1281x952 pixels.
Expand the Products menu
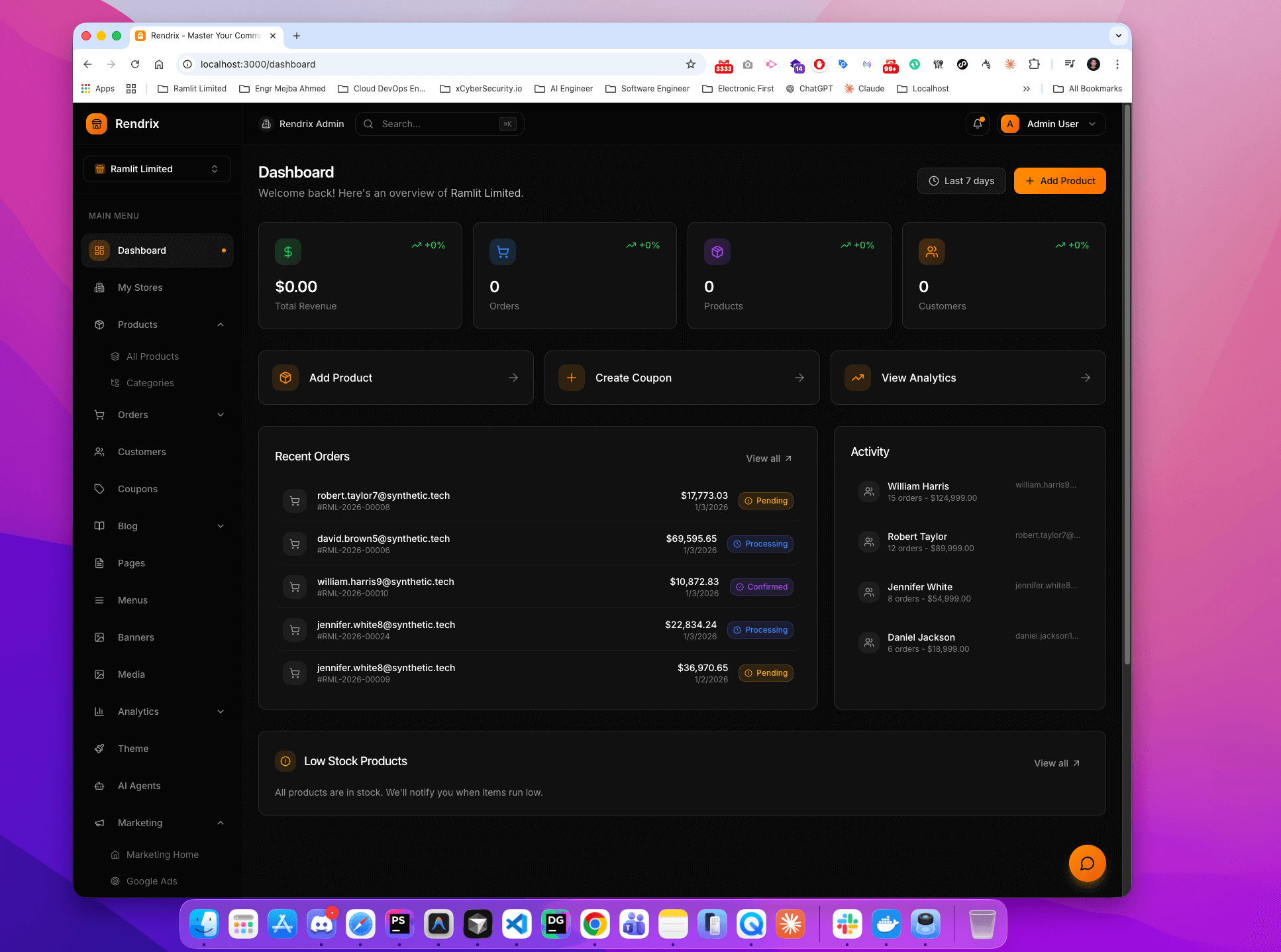pyautogui.click(x=157, y=324)
